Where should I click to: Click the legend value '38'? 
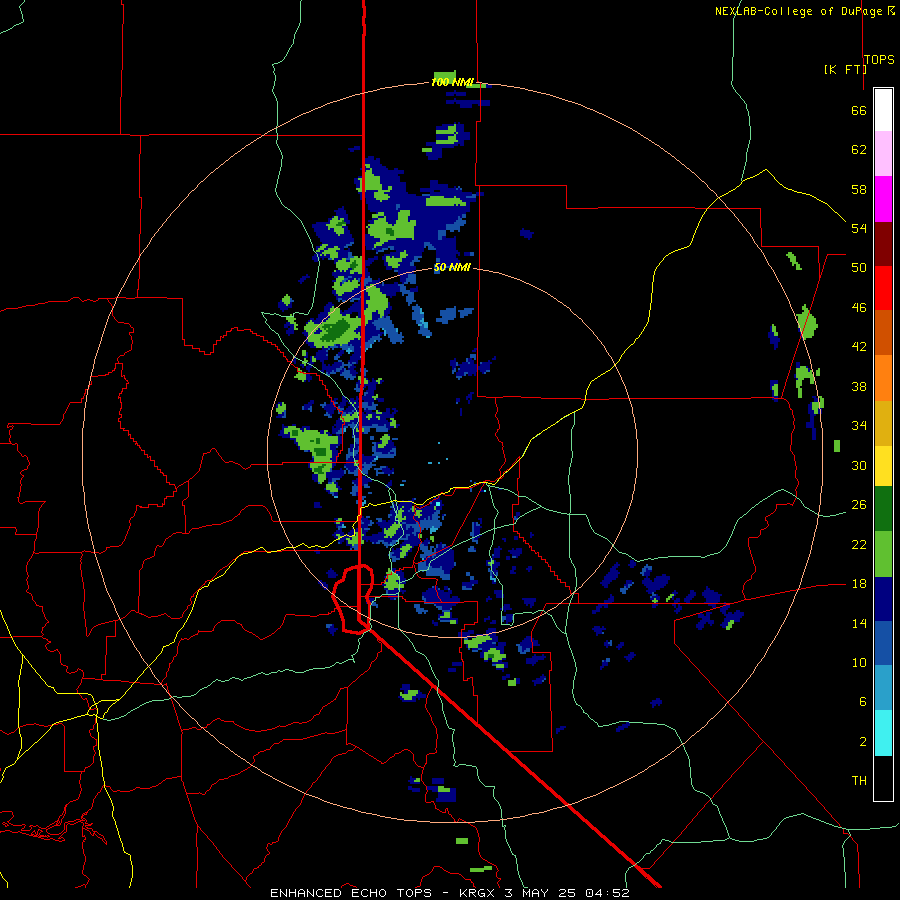tap(859, 387)
